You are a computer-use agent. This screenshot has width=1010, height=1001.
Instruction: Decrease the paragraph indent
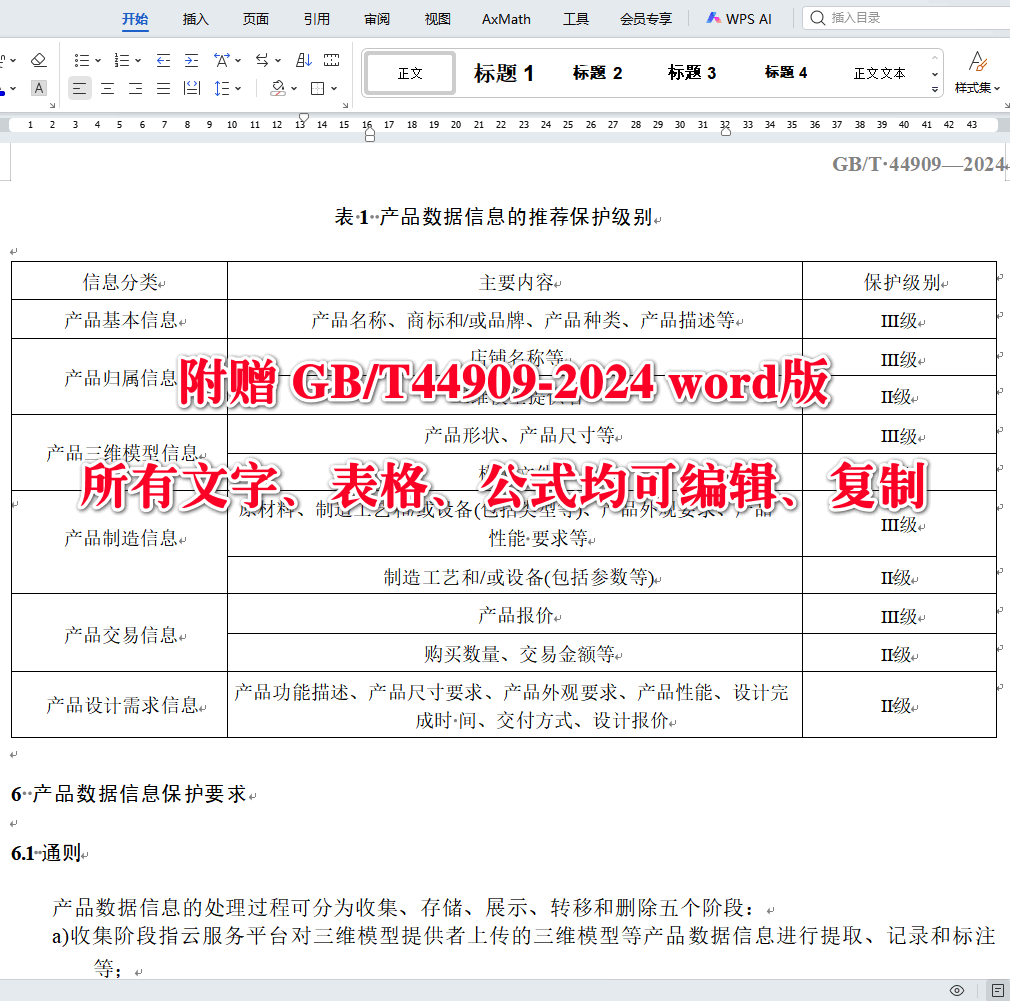click(162, 60)
